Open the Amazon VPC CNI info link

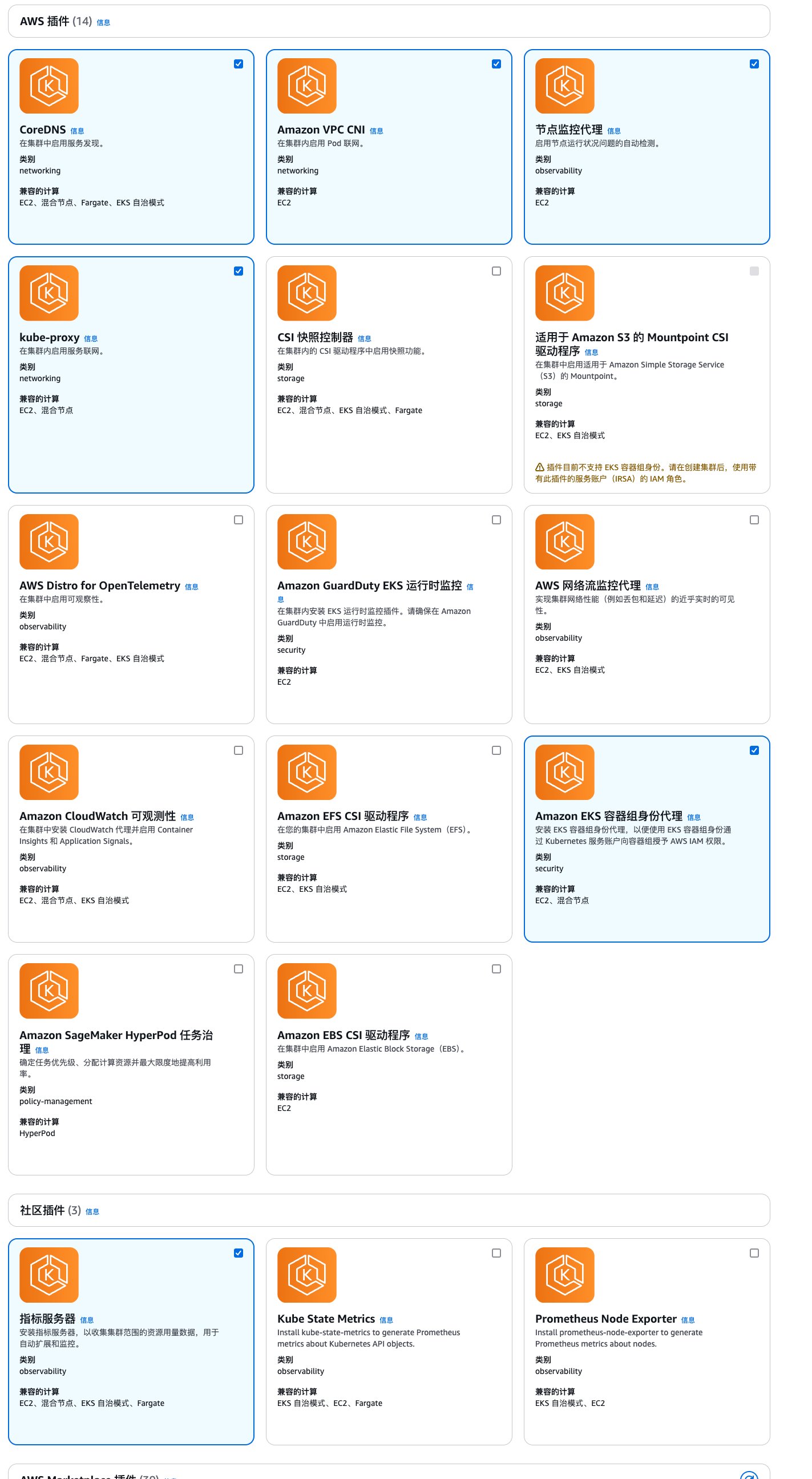point(376,131)
